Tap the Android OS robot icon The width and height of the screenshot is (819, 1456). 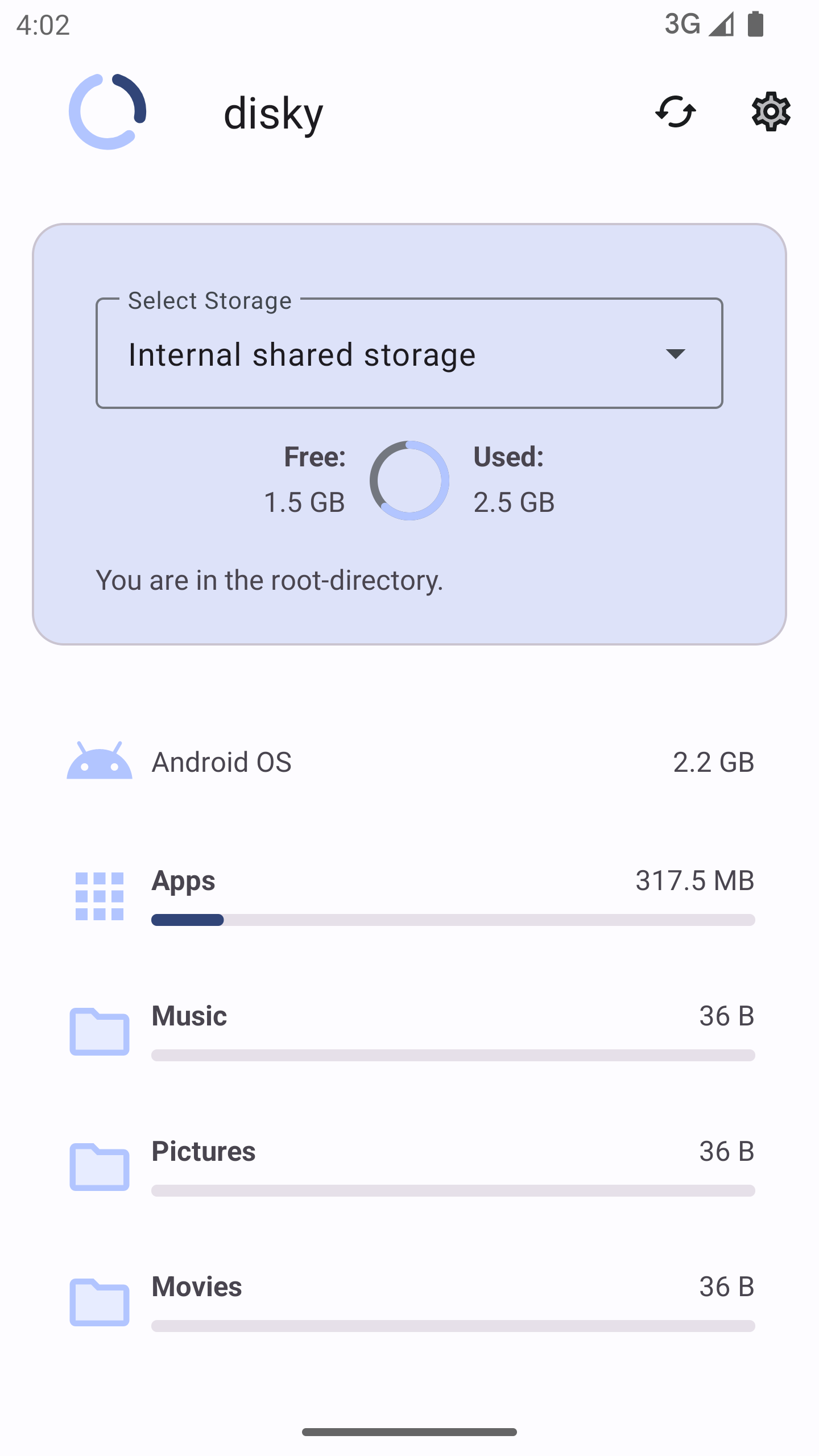[100, 761]
